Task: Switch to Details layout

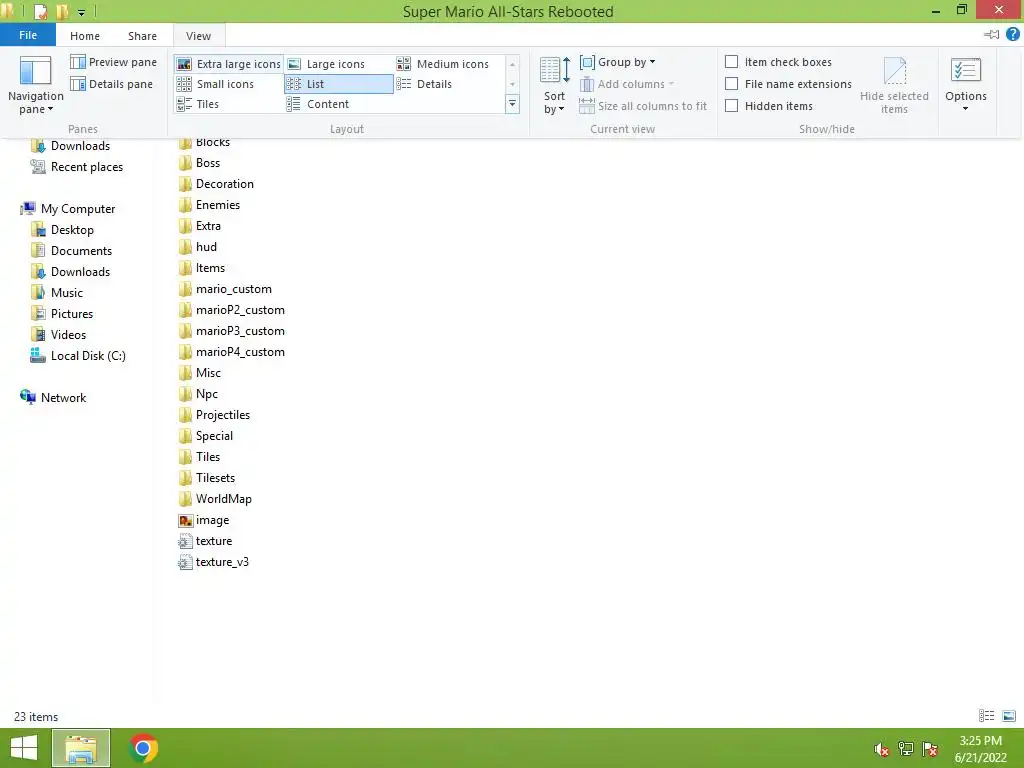Action: tap(424, 84)
